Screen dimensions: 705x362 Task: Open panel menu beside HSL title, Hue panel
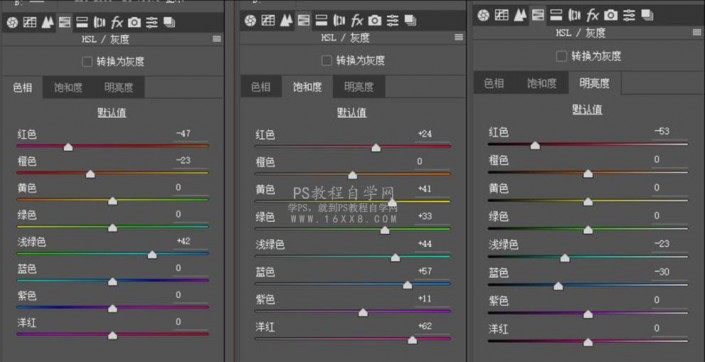217,40
